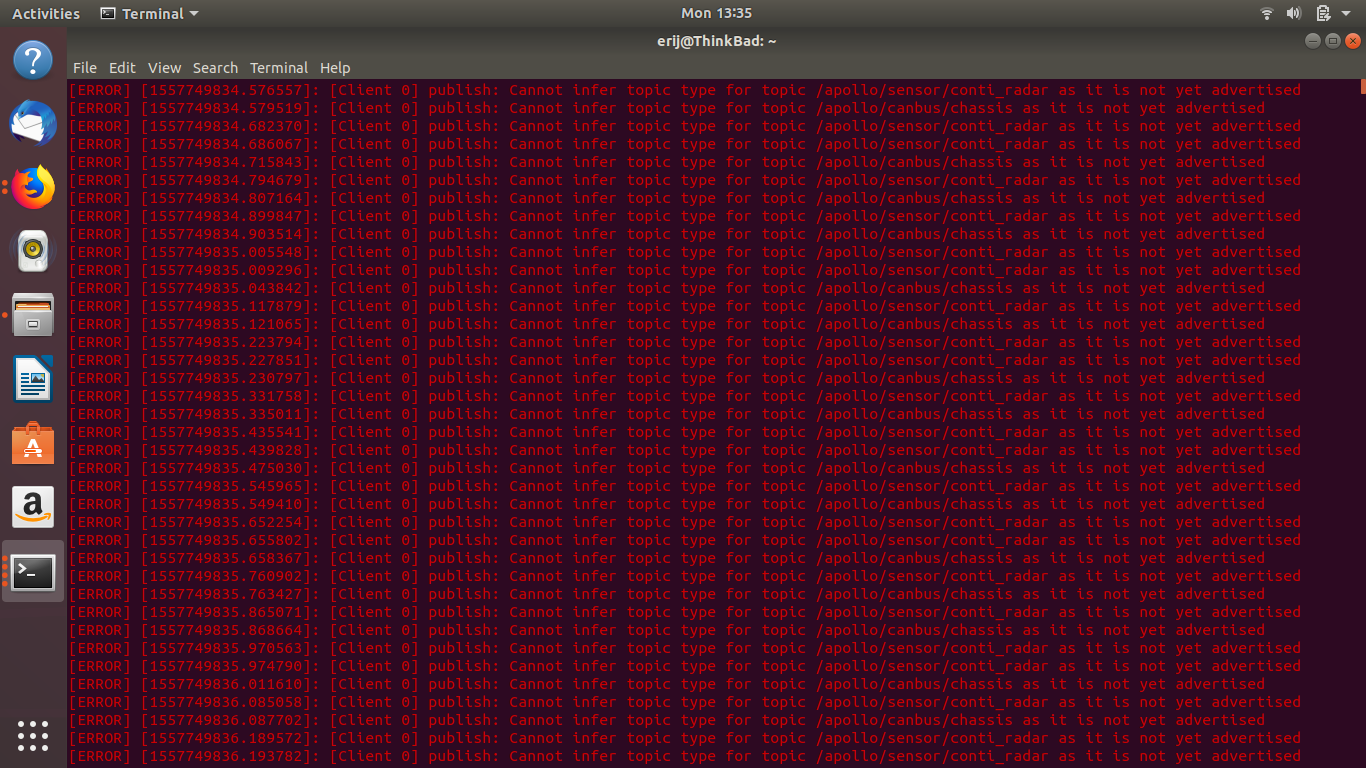Open the Edit menu
This screenshot has height=768, width=1366.
pyautogui.click(x=122, y=68)
